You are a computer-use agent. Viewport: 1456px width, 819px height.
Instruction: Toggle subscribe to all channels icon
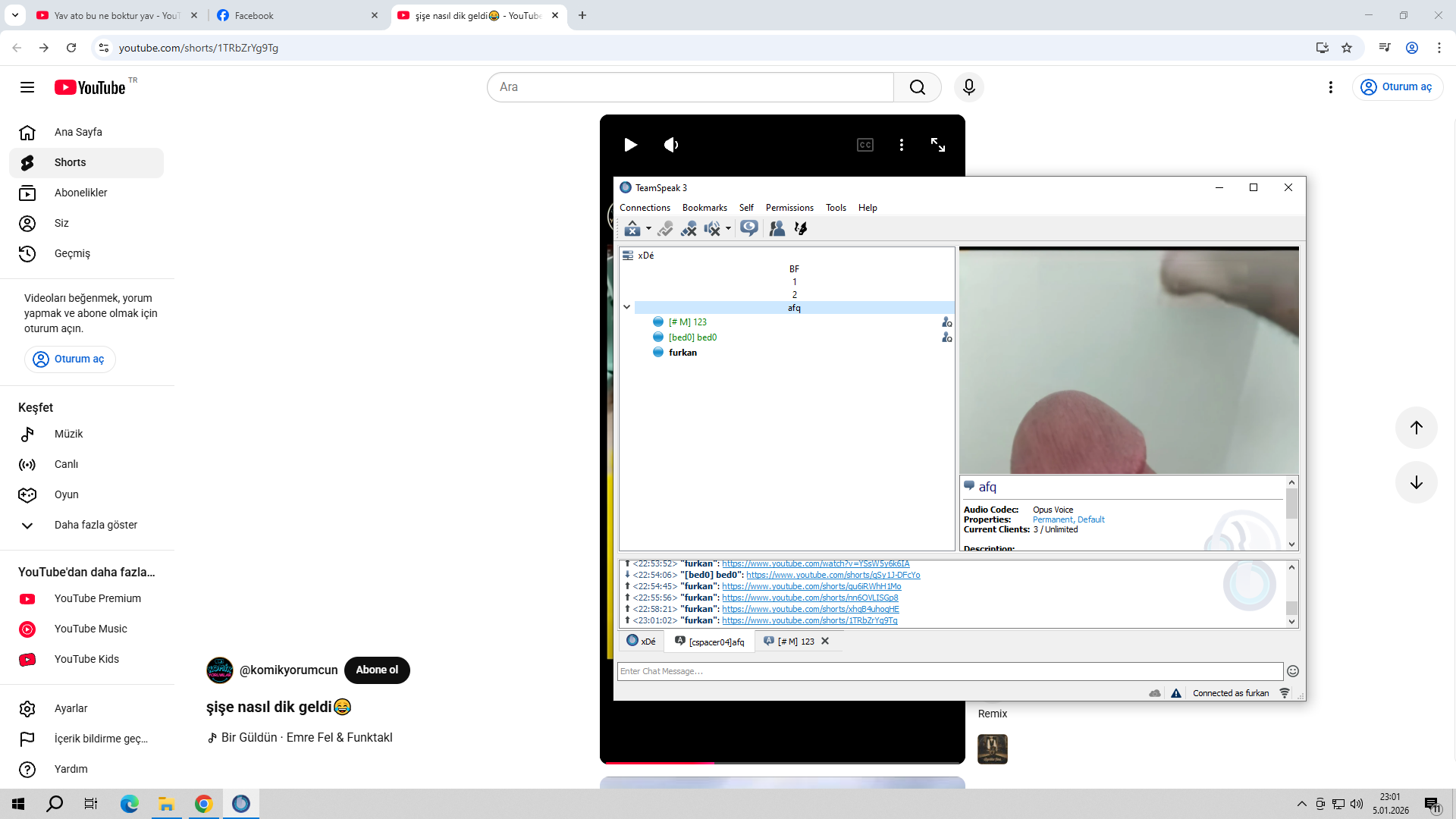pos(749,228)
